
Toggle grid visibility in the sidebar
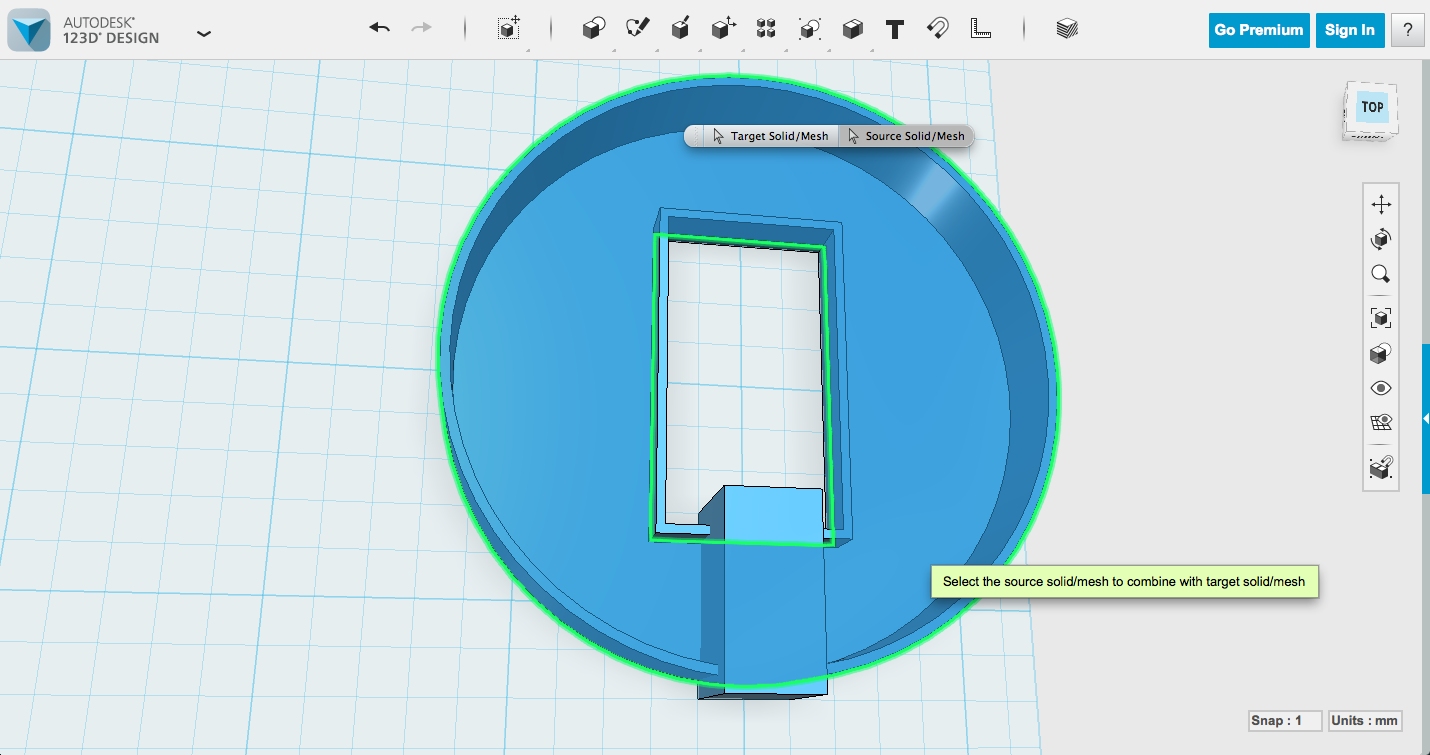tap(1381, 422)
